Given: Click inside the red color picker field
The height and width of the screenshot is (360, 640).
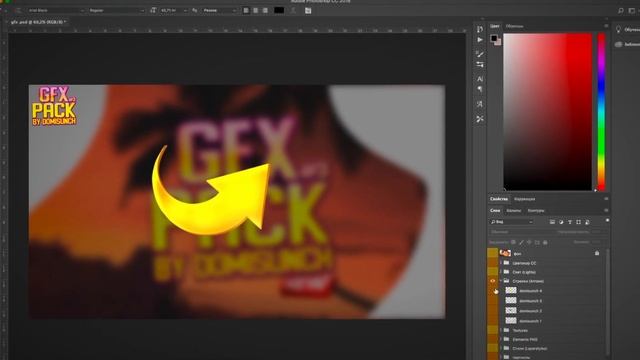Looking at the screenshot, I should click(x=548, y=112).
